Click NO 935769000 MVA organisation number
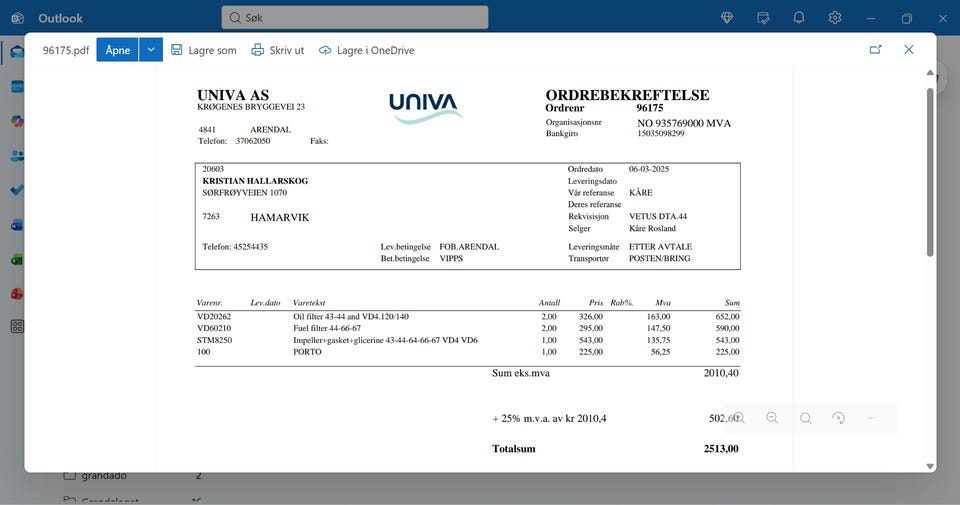 tap(684, 123)
